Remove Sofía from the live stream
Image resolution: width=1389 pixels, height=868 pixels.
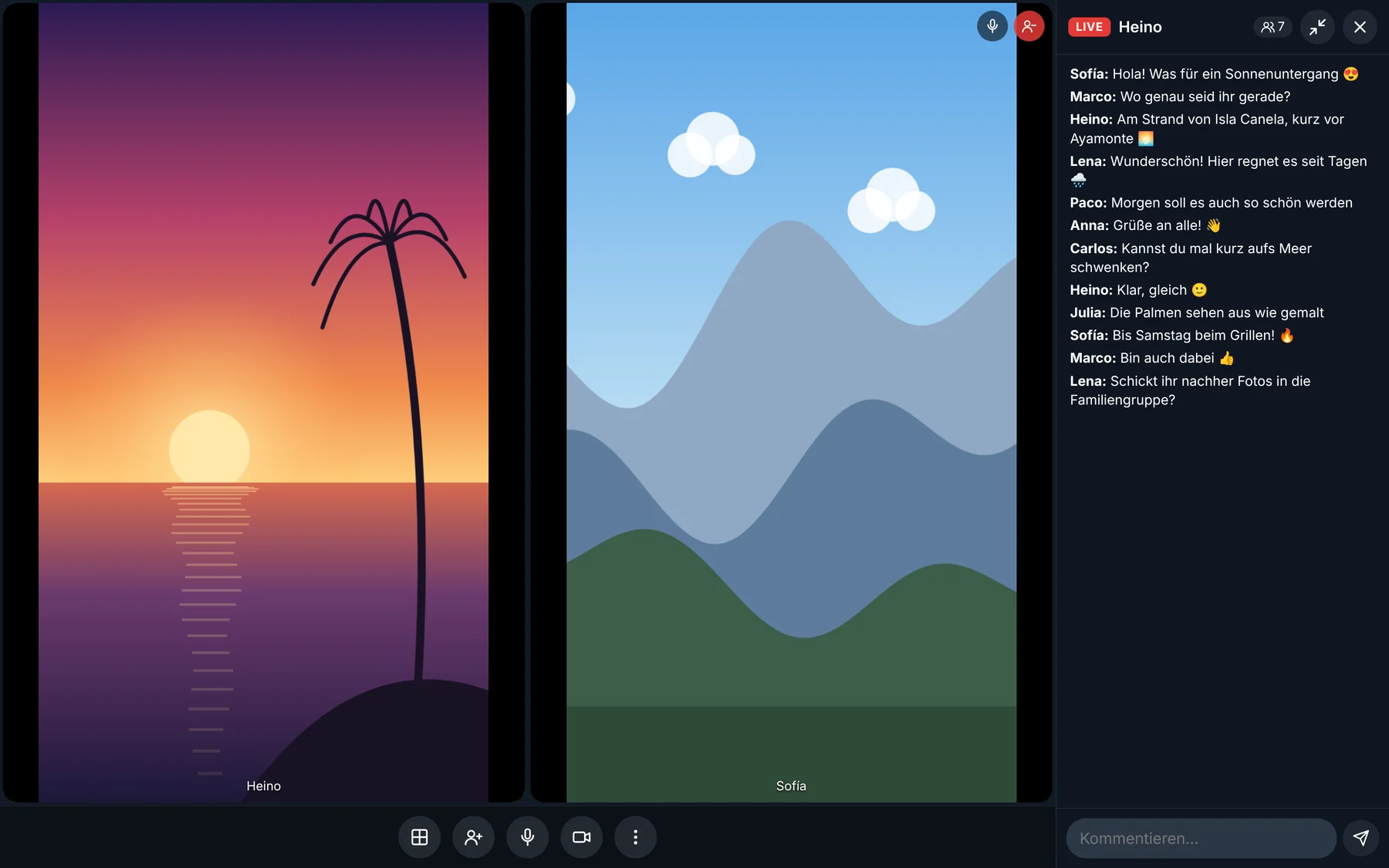tap(1029, 26)
